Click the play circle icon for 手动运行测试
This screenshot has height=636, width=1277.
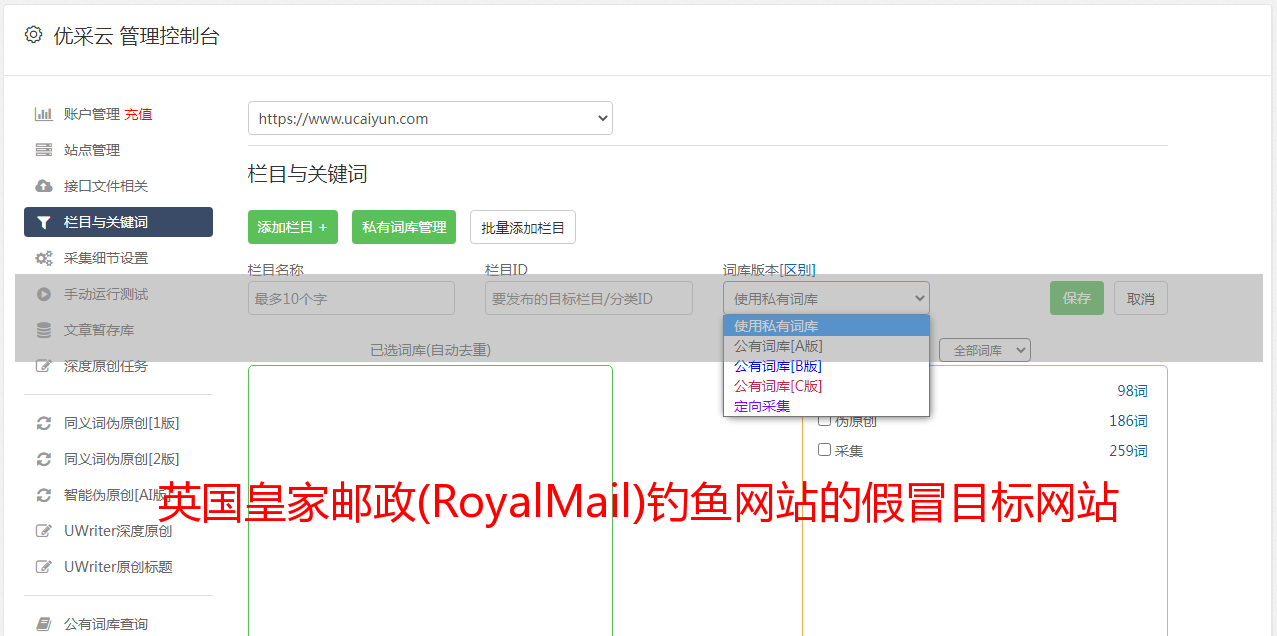(44, 294)
